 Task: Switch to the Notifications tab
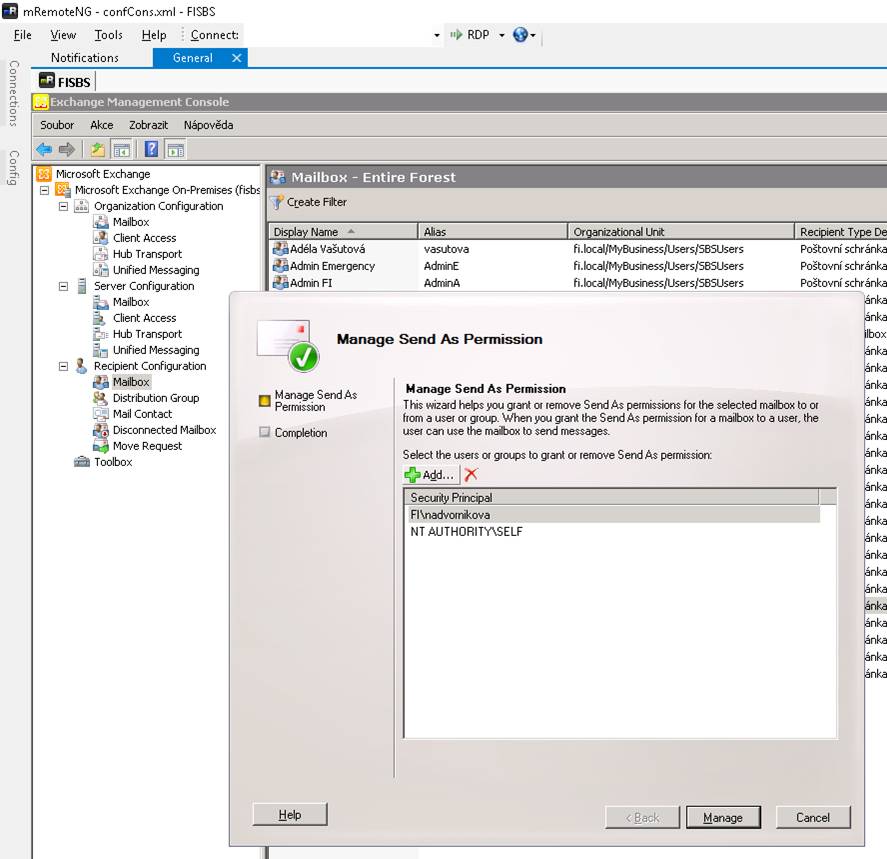tap(85, 58)
